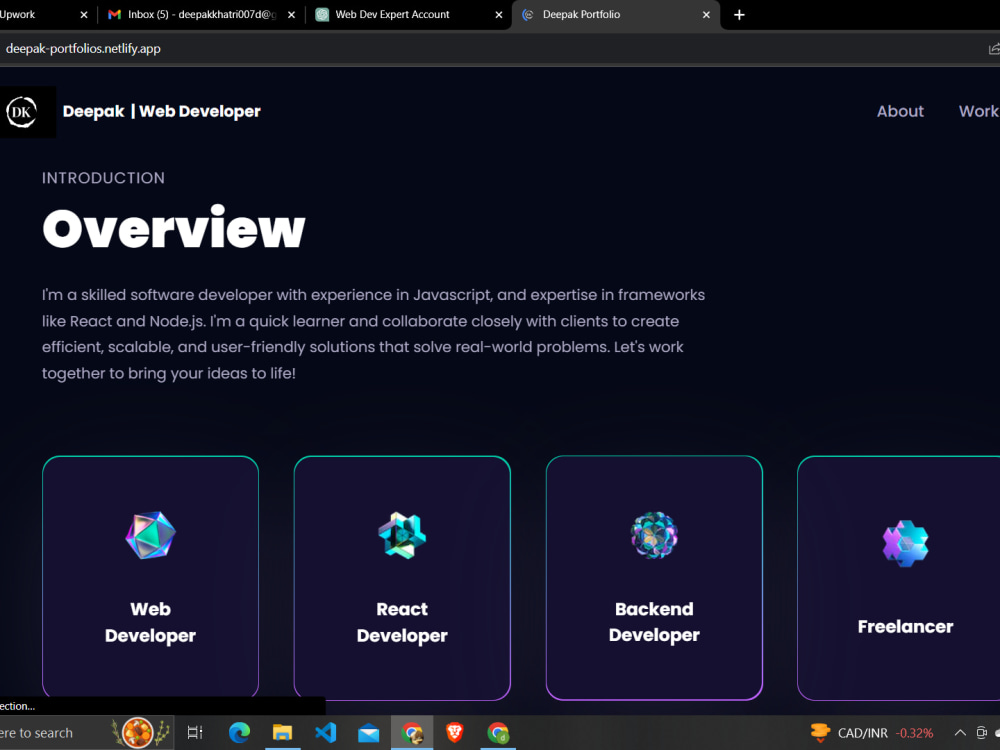Click the Work navigation link
The width and height of the screenshot is (1000, 750).
tap(978, 111)
